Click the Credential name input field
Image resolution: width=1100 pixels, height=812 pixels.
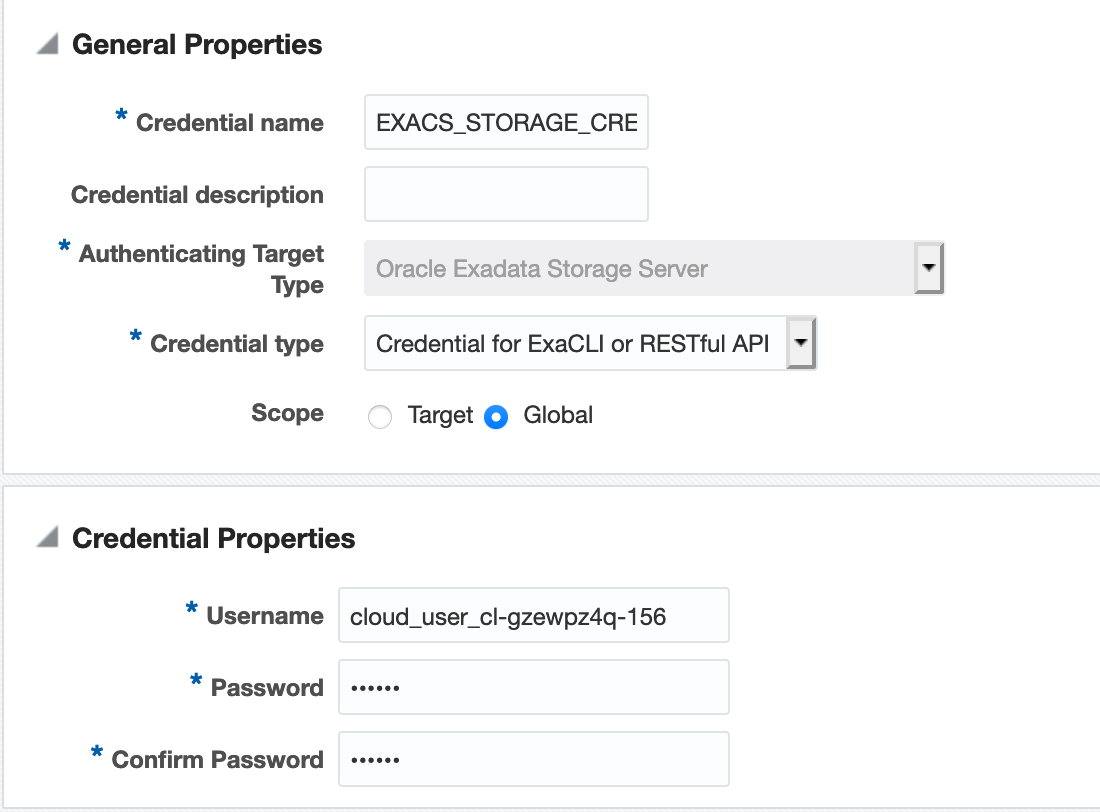coord(506,123)
